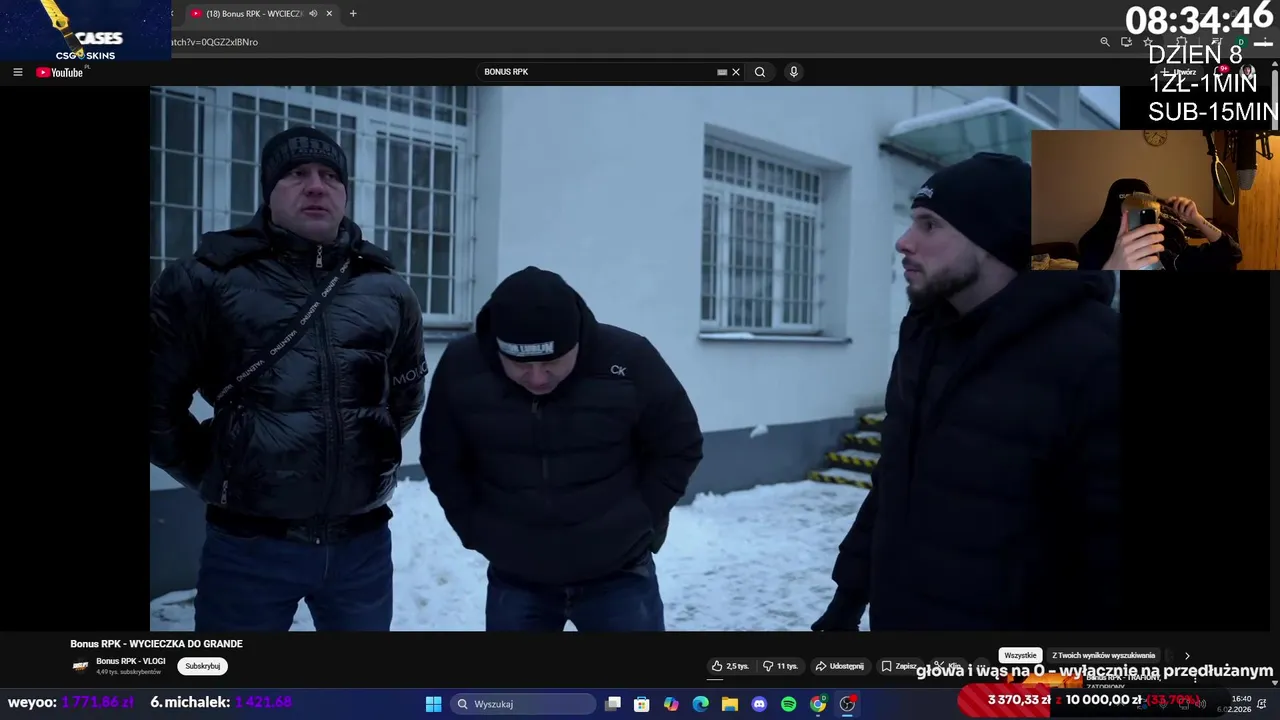Open the Bonus RPK channel avatar
This screenshot has width=1280, height=720.
click(81, 666)
